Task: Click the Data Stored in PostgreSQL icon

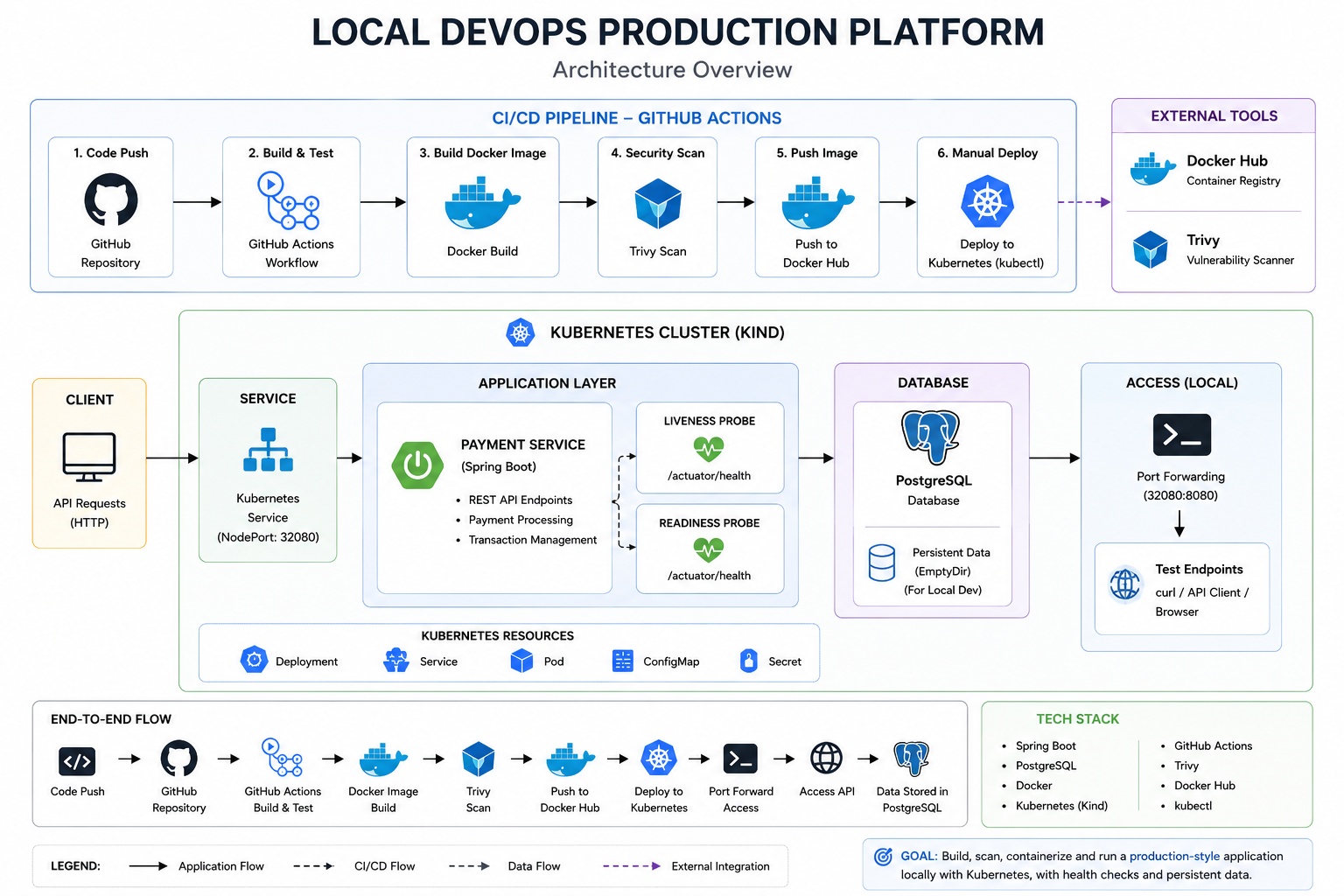Action: (x=912, y=759)
